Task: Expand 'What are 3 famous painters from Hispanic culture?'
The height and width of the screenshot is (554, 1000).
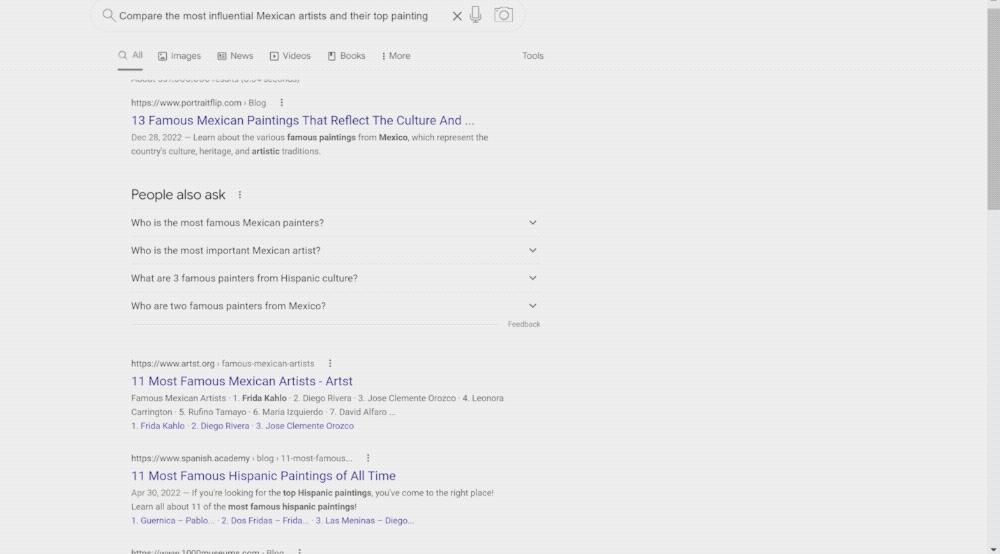Action: [532, 278]
